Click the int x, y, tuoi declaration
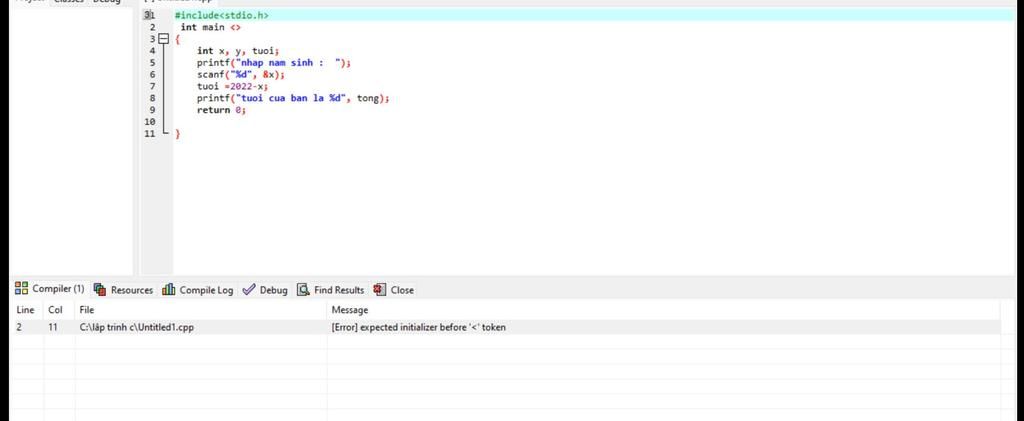Viewport: 1024px width, 421px height. (x=238, y=51)
